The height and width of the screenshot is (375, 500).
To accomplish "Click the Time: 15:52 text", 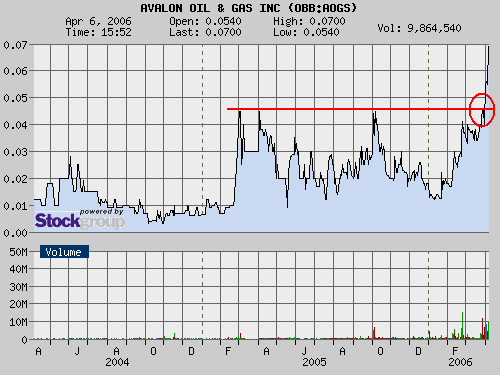I will (98, 32).
